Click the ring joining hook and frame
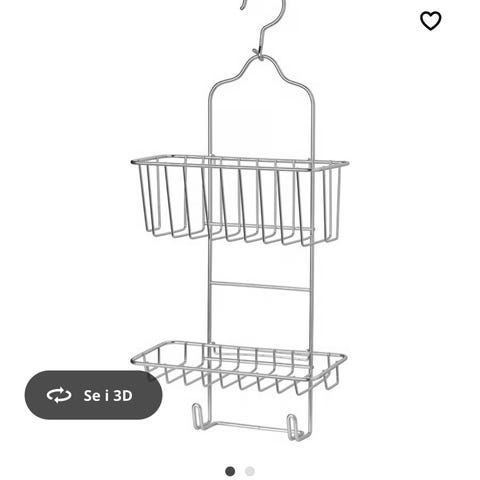Image resolution: width=480 pixels, height=480 pixels. point(258,54)
